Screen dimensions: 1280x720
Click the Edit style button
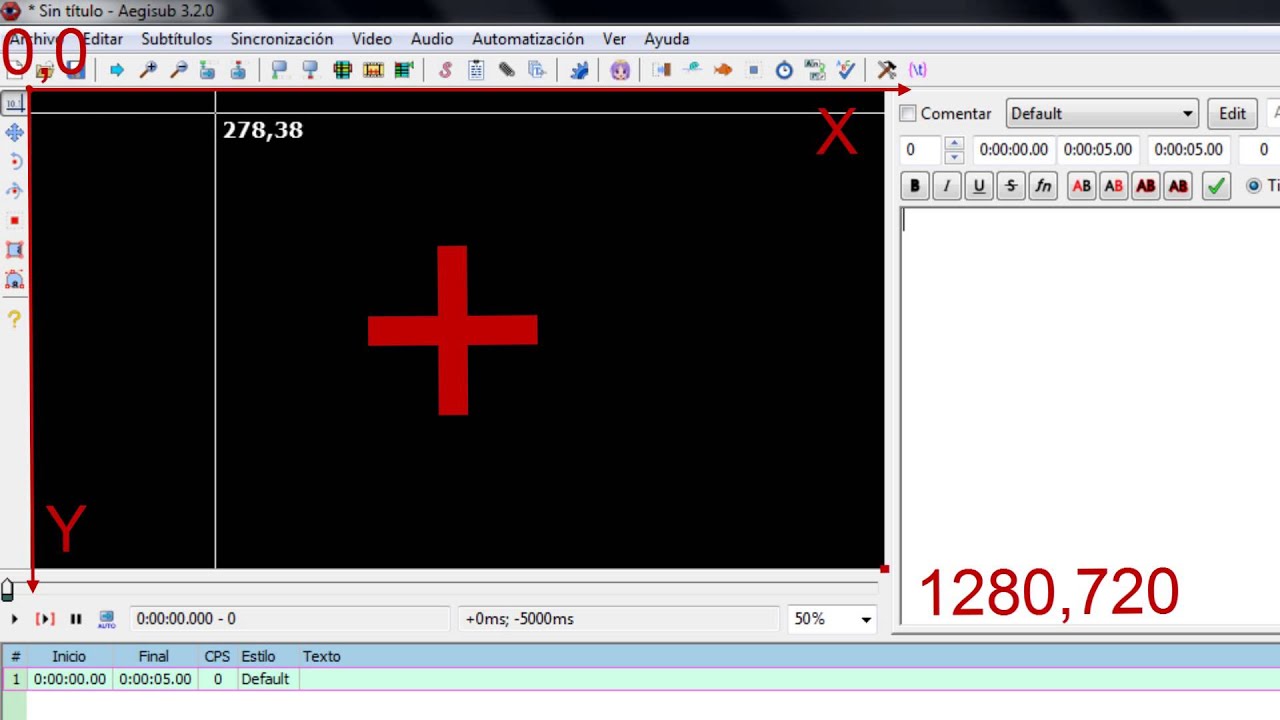1233,113
